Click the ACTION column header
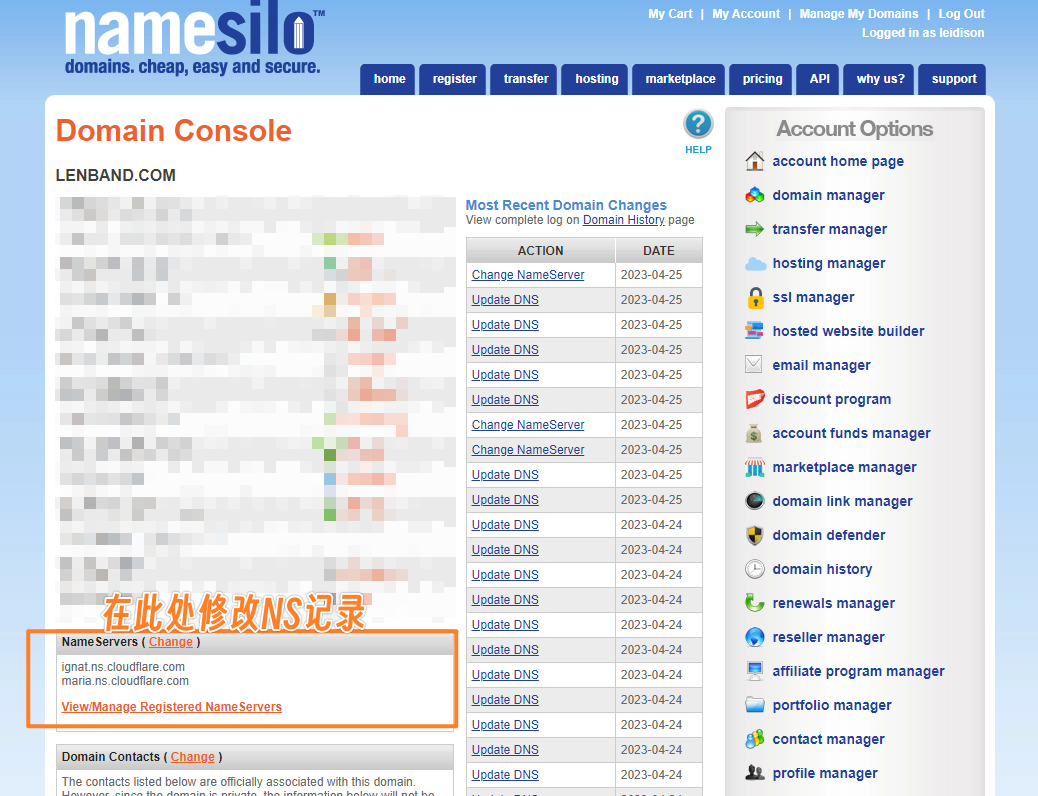This screenshot has width=1038, height=796. pos(541,250)
